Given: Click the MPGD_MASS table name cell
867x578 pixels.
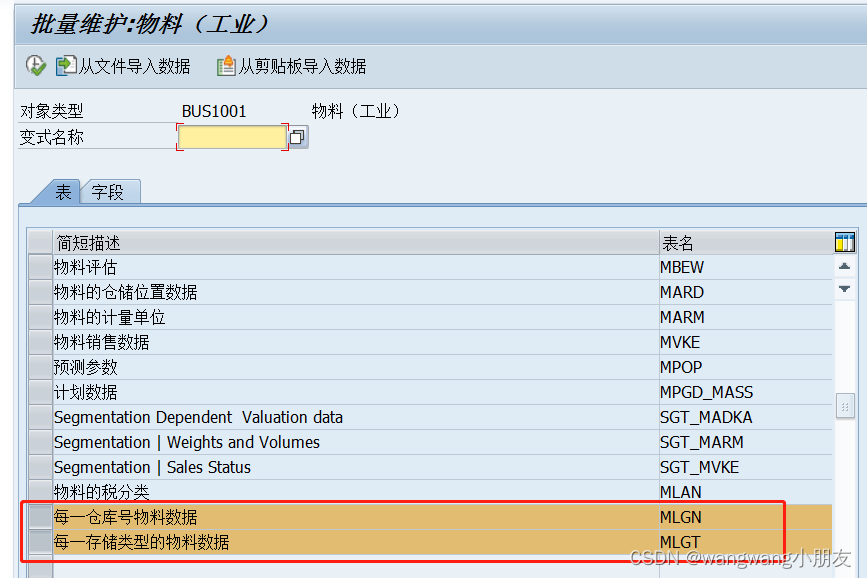Looking at the screenshot, I should tap(746, 392).
